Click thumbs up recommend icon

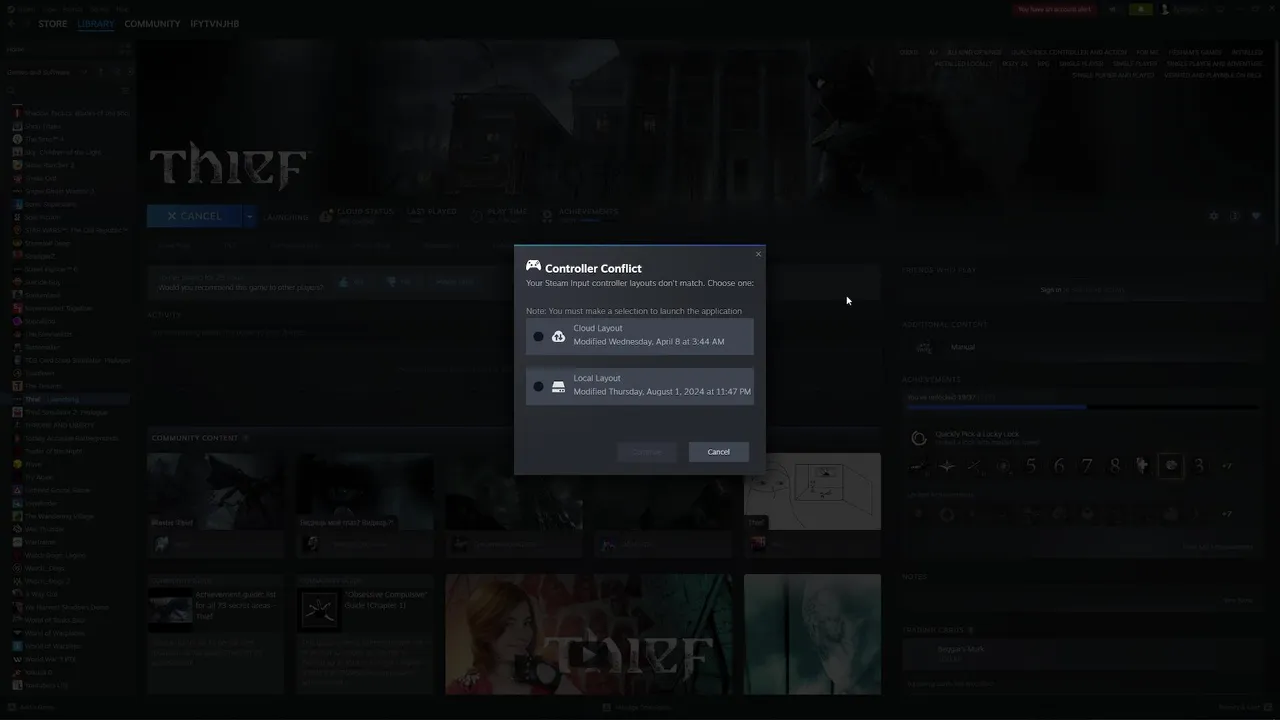point(343,282)
